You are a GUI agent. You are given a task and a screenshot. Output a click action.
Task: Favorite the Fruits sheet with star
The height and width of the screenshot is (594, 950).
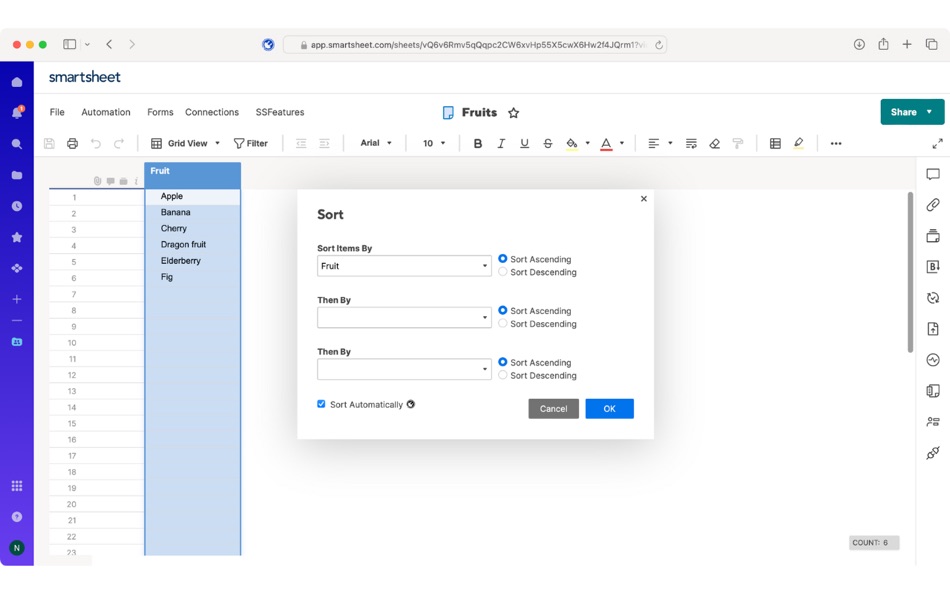point(514,113)
